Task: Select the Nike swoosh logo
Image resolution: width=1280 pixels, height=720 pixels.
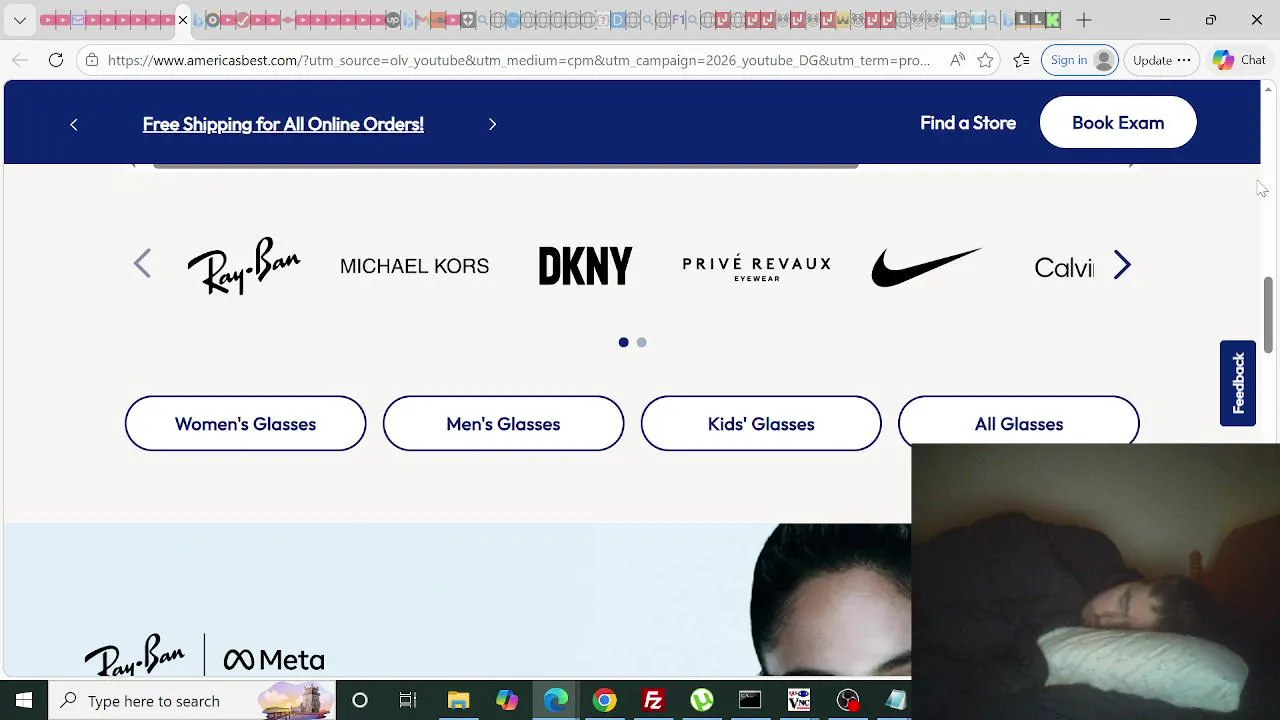Action: pos(926,267)
